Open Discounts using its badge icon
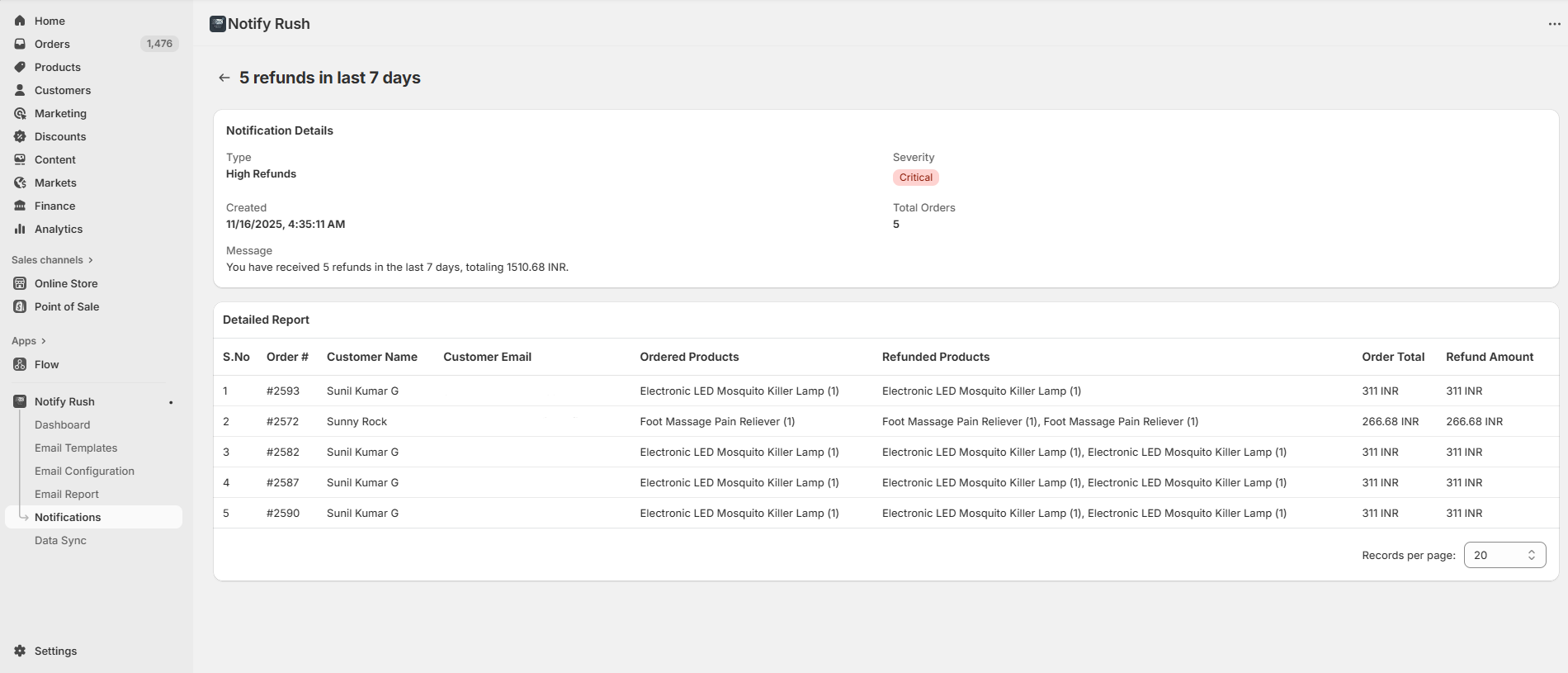Viewport: 1568px width, 673px height. click(20, 136)
